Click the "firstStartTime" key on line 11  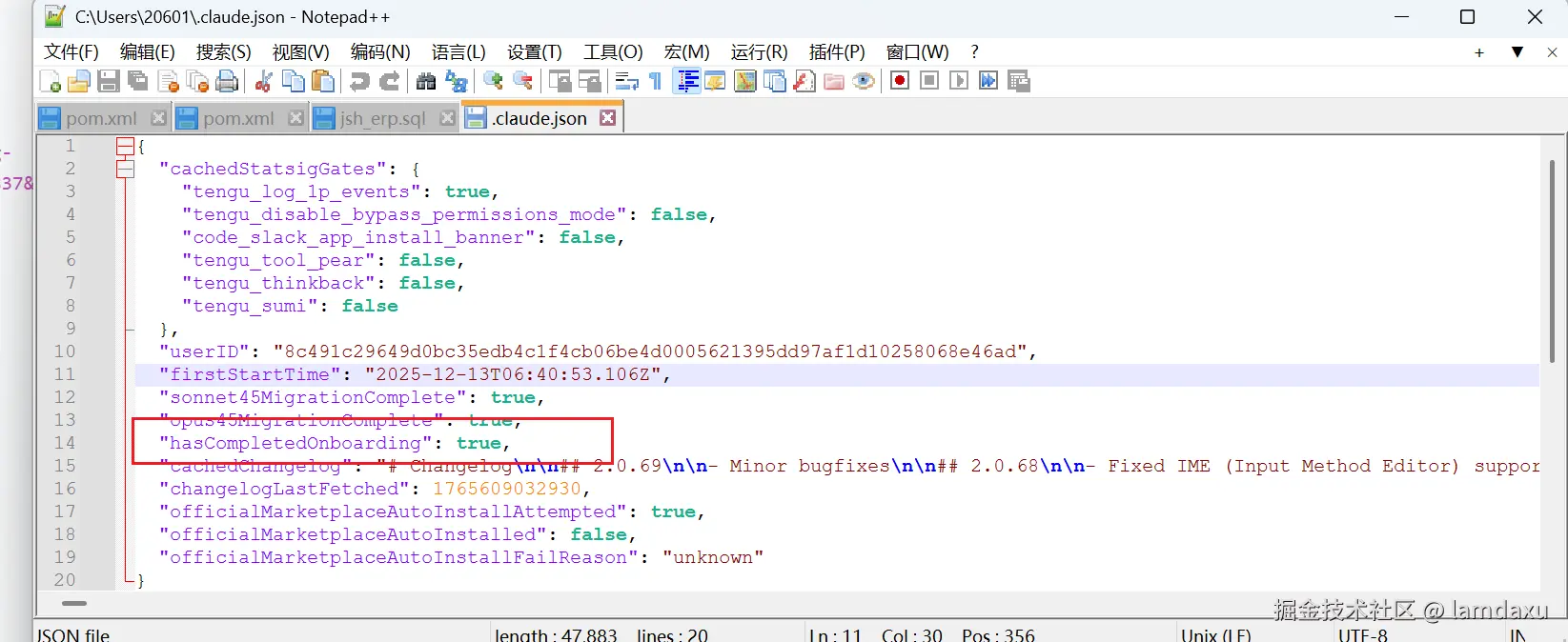point(250,374)
